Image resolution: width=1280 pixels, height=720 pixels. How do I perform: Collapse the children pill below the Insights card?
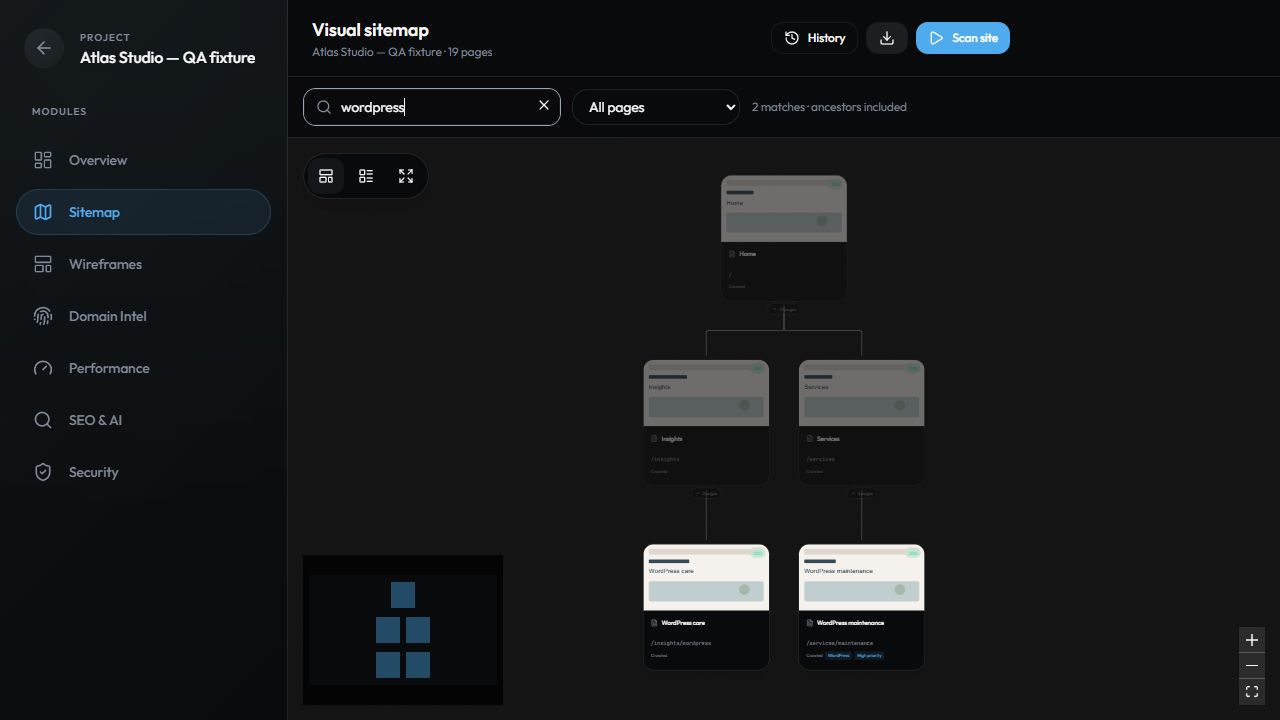pos(706,493)
